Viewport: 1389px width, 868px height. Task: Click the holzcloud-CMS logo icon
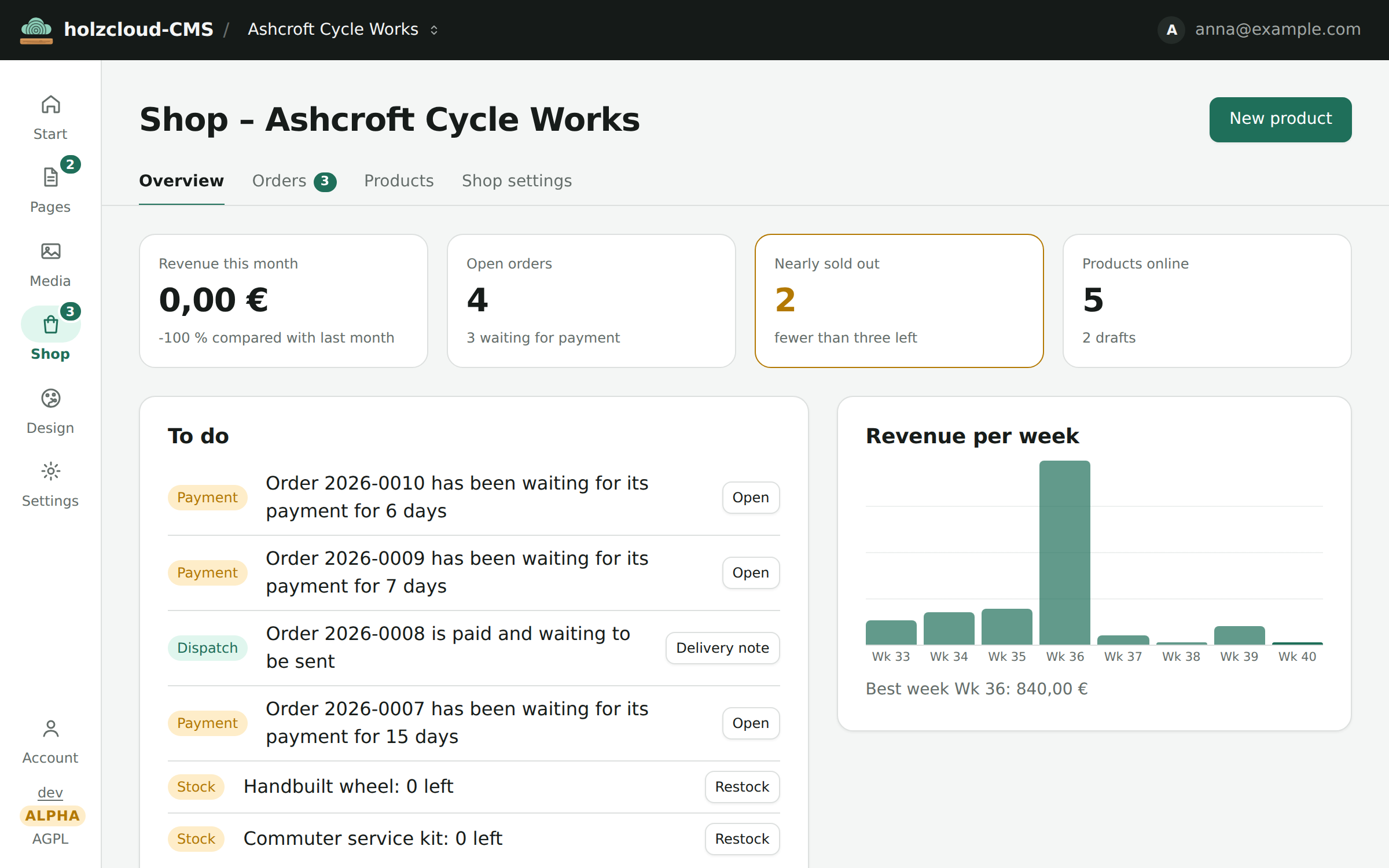tap(36, 30)
